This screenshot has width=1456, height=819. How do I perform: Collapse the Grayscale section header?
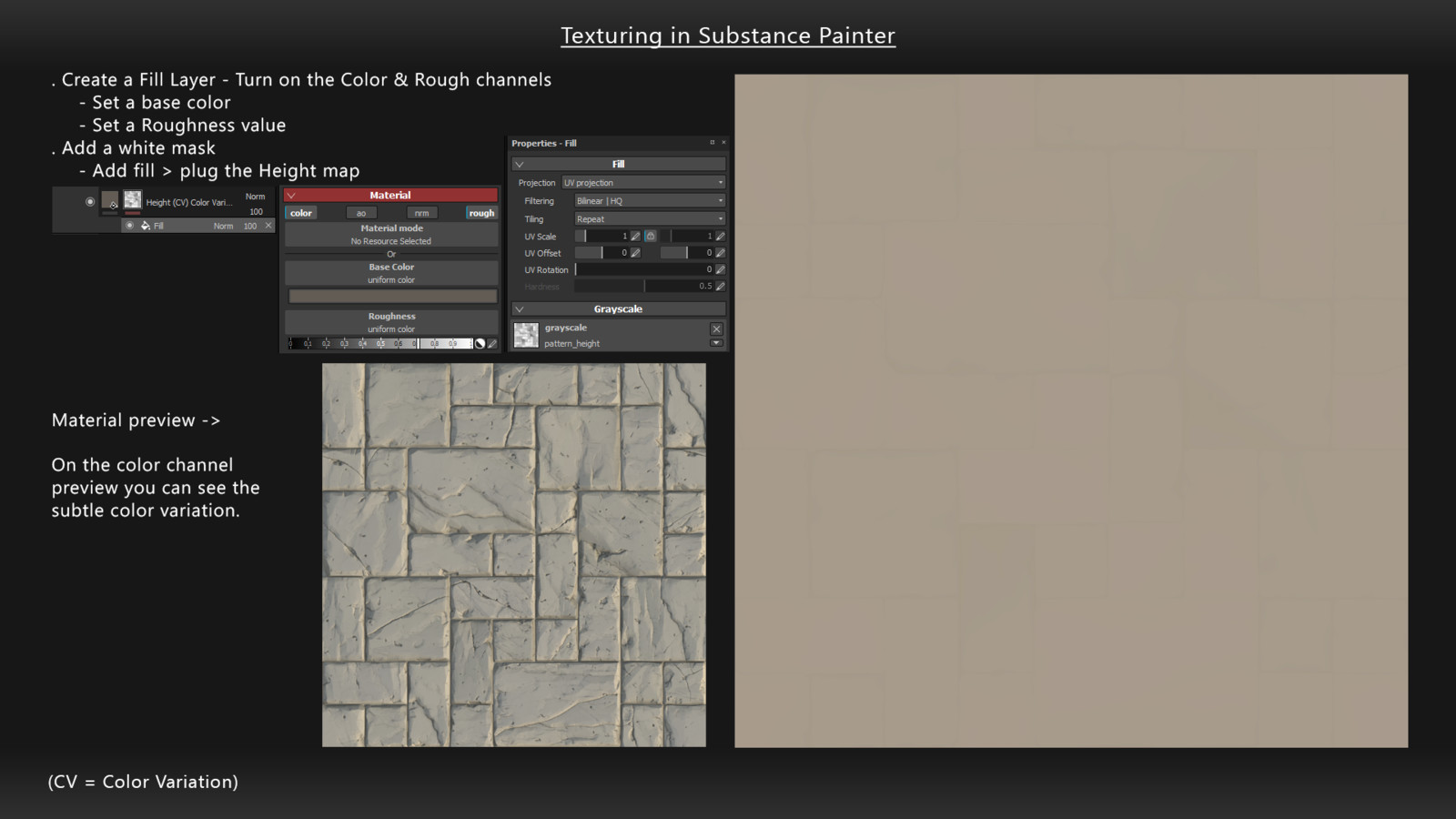(x=619, y=308)
